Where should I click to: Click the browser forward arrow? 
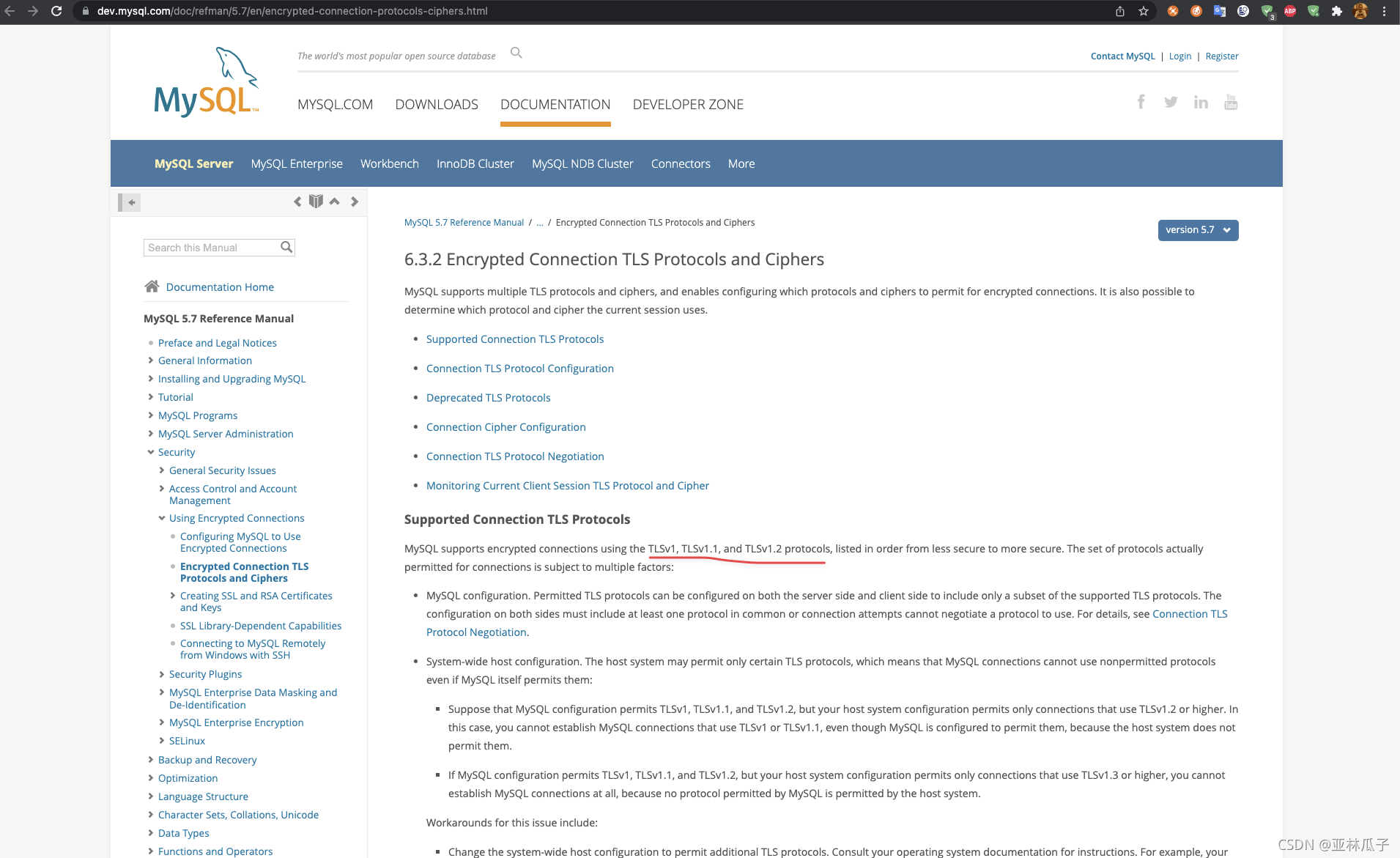click(x=33, y=11)
